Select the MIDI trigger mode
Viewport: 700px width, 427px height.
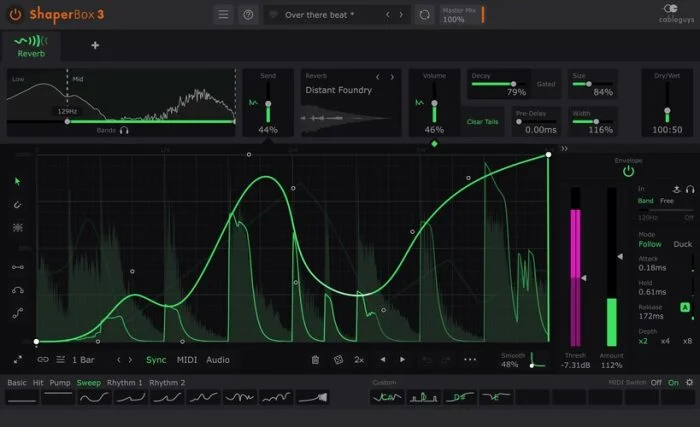click(187, 360)
